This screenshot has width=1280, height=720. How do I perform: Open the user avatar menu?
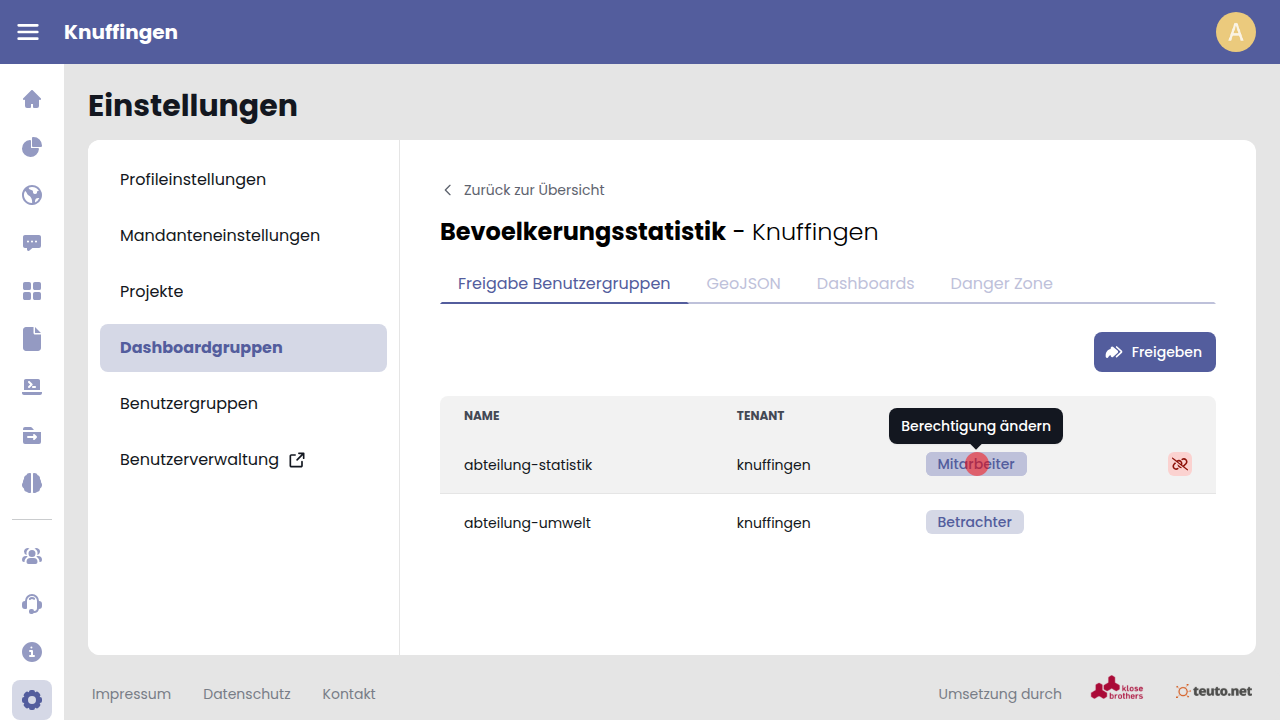coord(1235,32)
